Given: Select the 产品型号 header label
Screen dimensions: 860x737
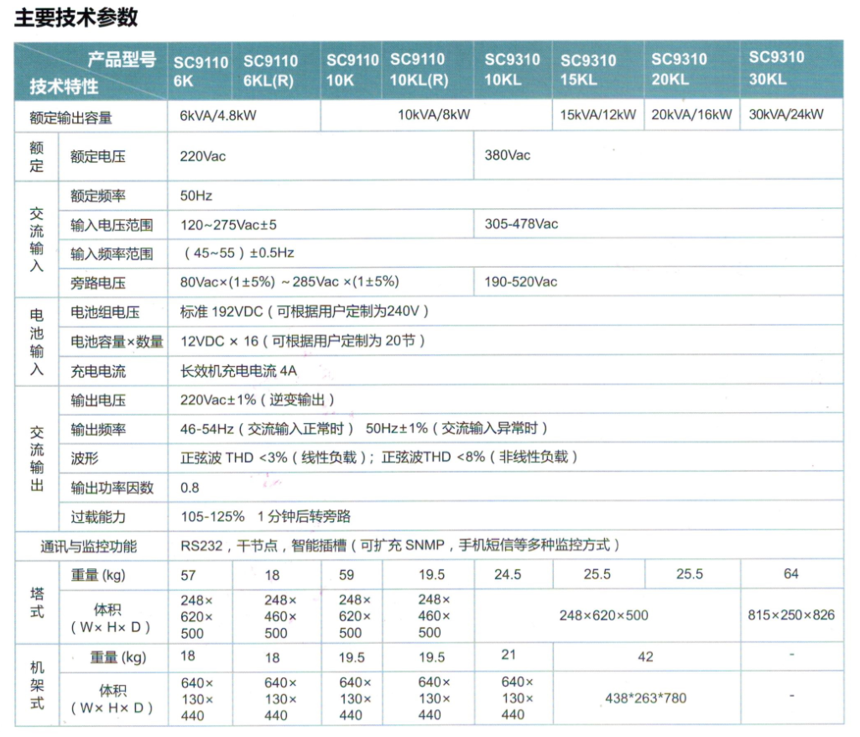Looking at the screenshot, I should pos(122,59).
